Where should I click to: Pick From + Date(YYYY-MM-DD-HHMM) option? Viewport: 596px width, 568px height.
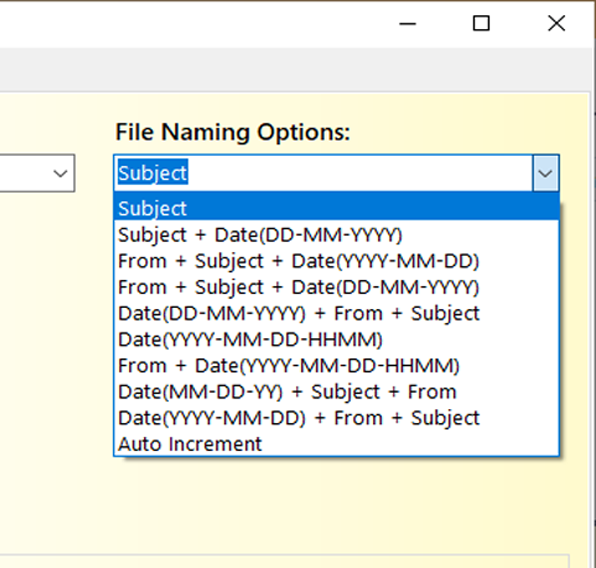(336, 365)
